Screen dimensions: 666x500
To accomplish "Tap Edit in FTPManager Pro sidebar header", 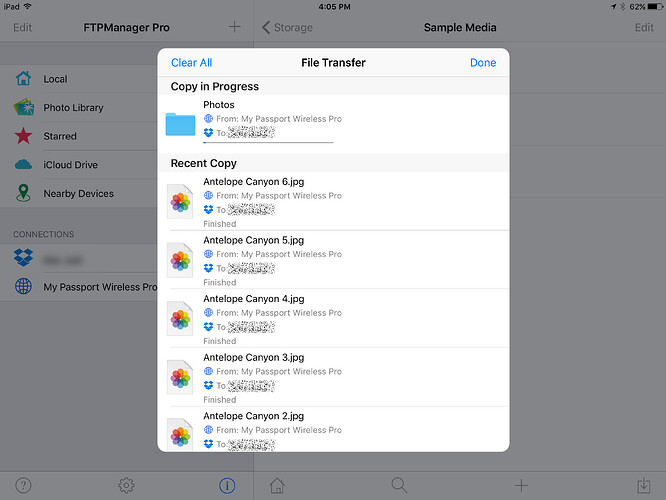I will click(23, 28).
